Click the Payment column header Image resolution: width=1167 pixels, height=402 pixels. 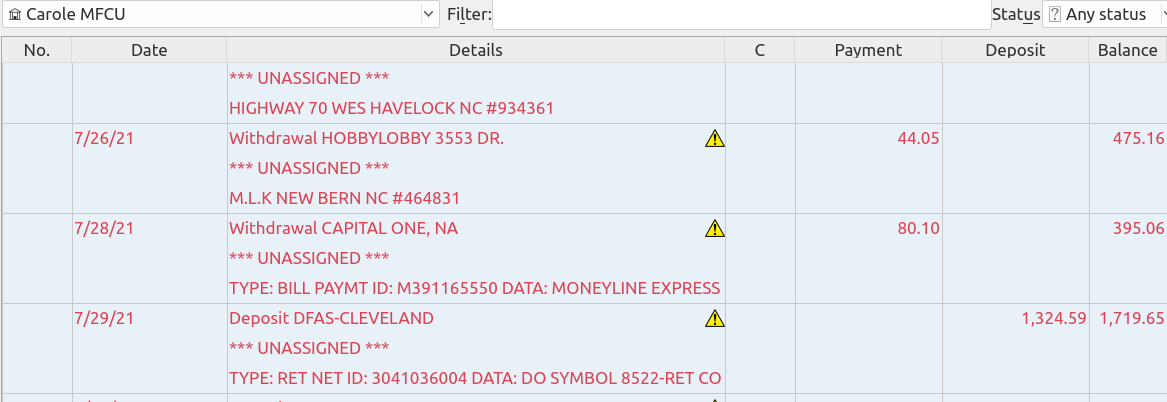[868, 50]
